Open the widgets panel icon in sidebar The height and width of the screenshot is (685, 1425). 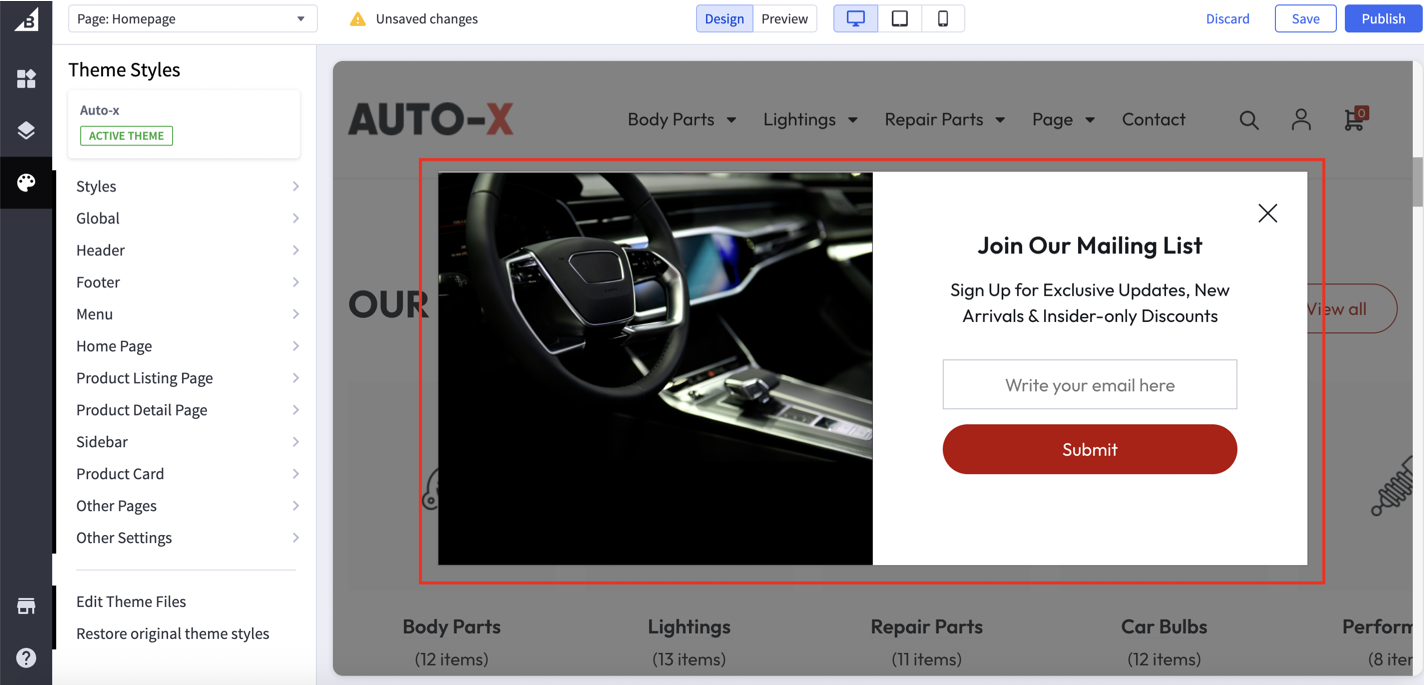pos(26,79)
